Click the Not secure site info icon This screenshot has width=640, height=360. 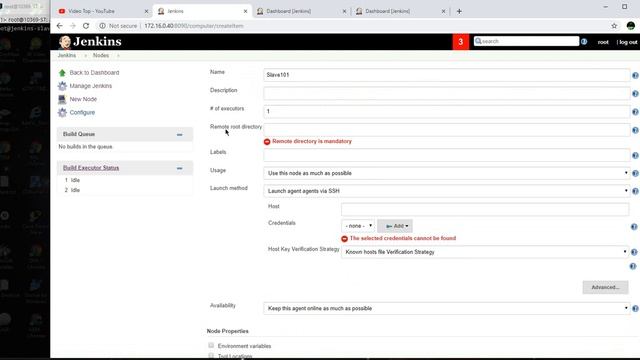point(102,26)
